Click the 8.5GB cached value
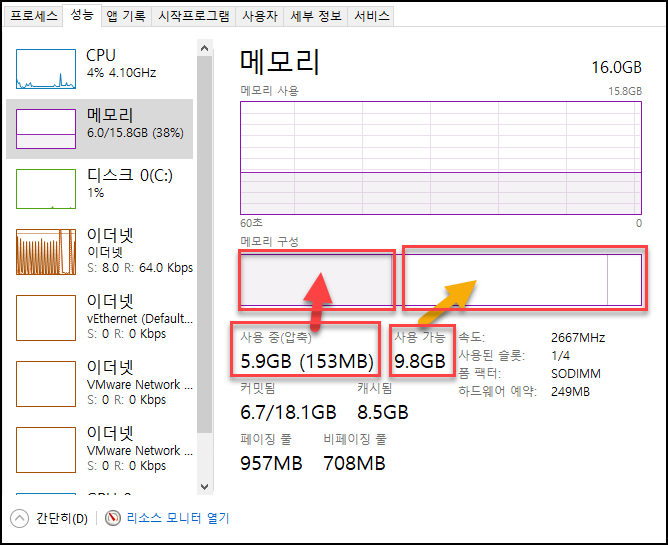The image size is (668, 545). 383,412
